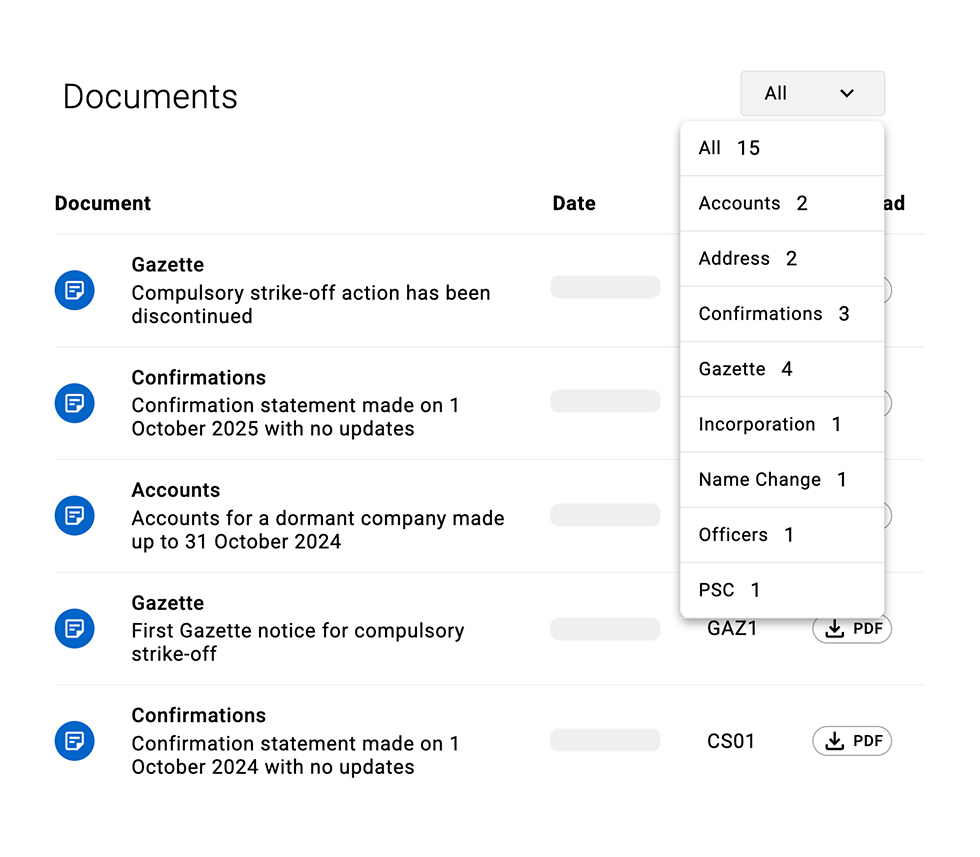Select PSC from the filter menu
The width and height of the screenshot is (980, 857).
781,590
